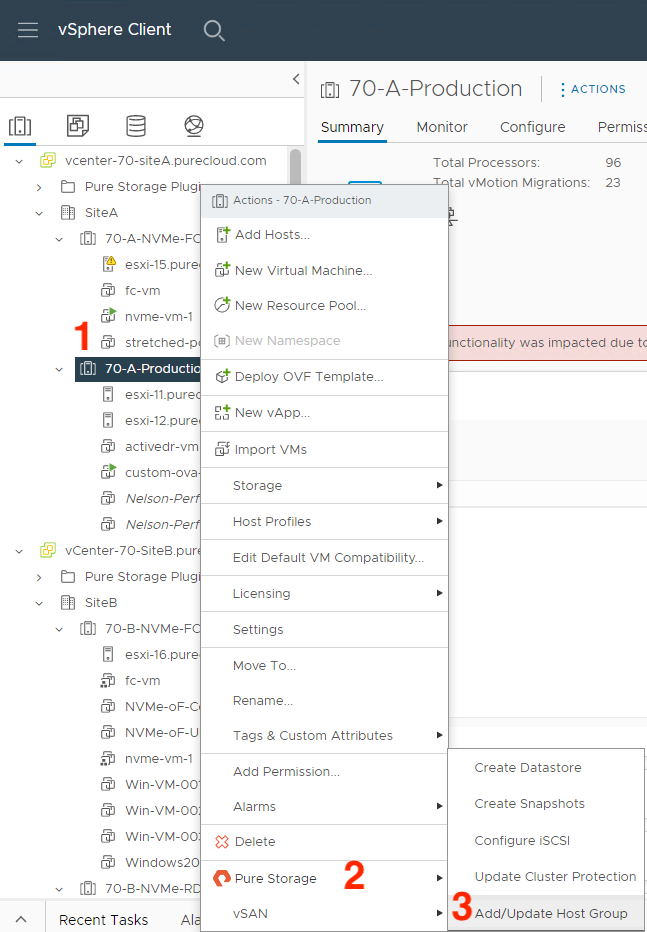Select Create Snapshots option

point(546,804)
